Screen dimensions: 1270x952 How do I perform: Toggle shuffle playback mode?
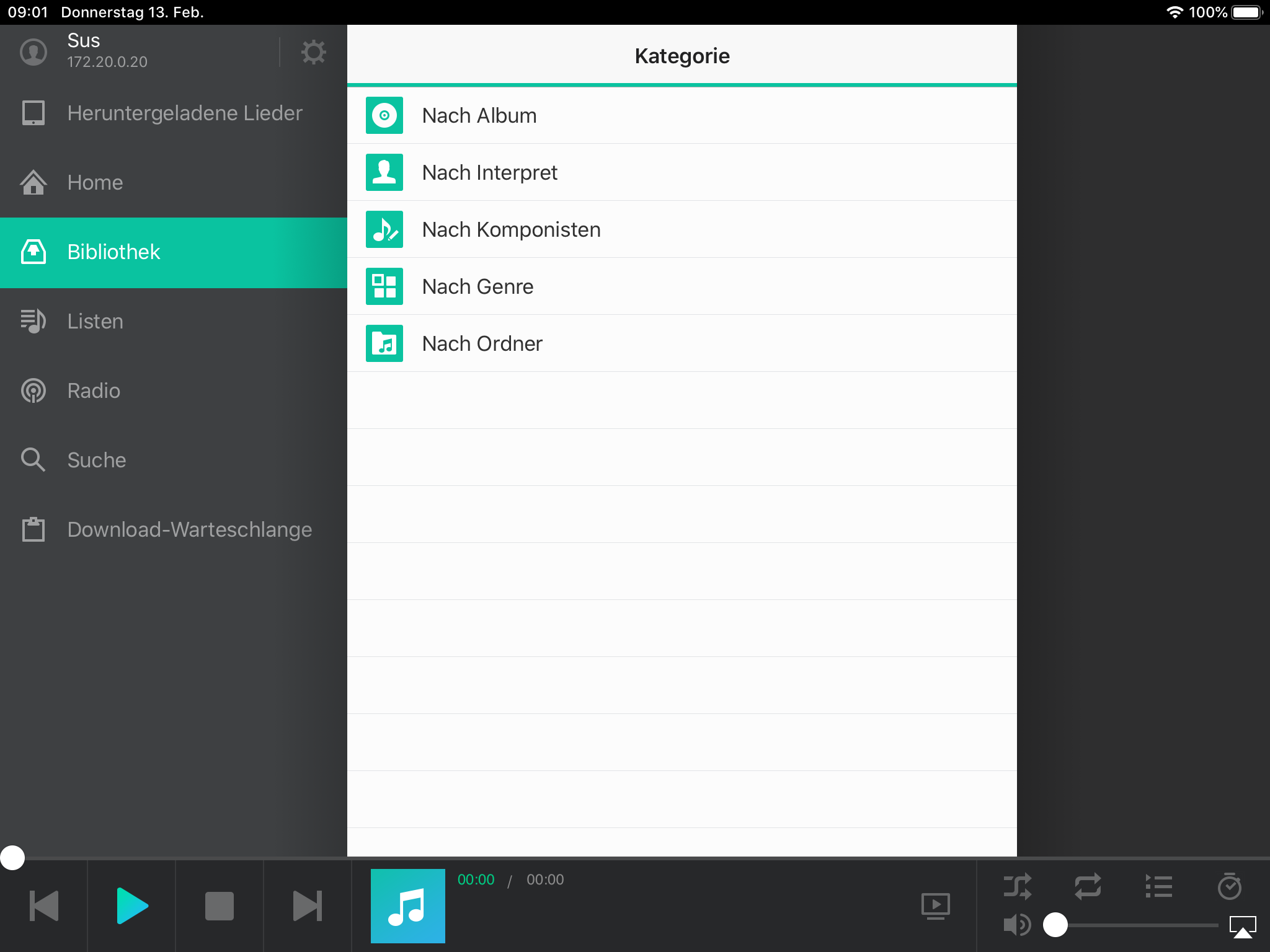(x=1018, y=886)
